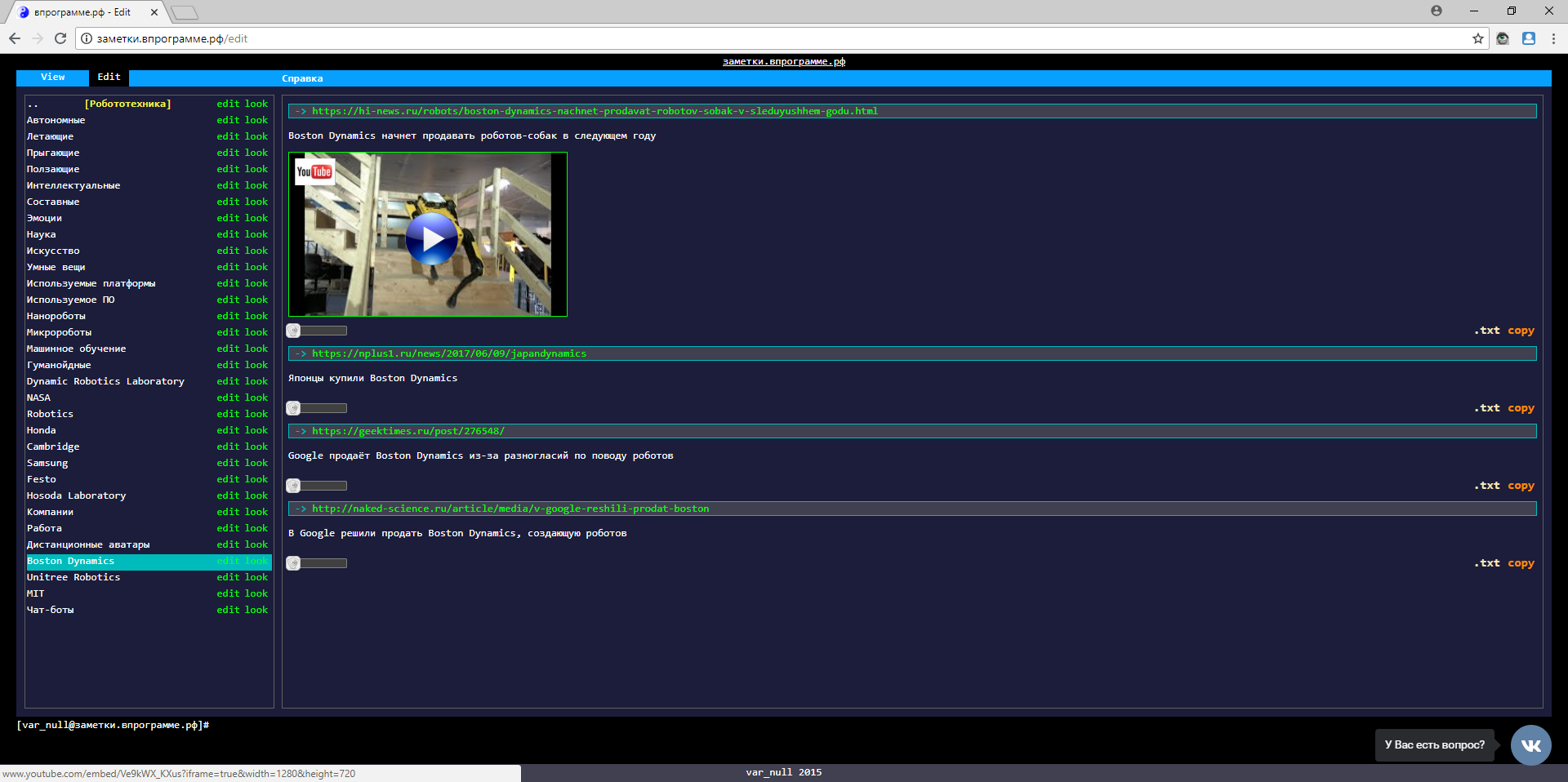Select the Летающие category
The image size is (1568, 782).
[x=50, y=136]
